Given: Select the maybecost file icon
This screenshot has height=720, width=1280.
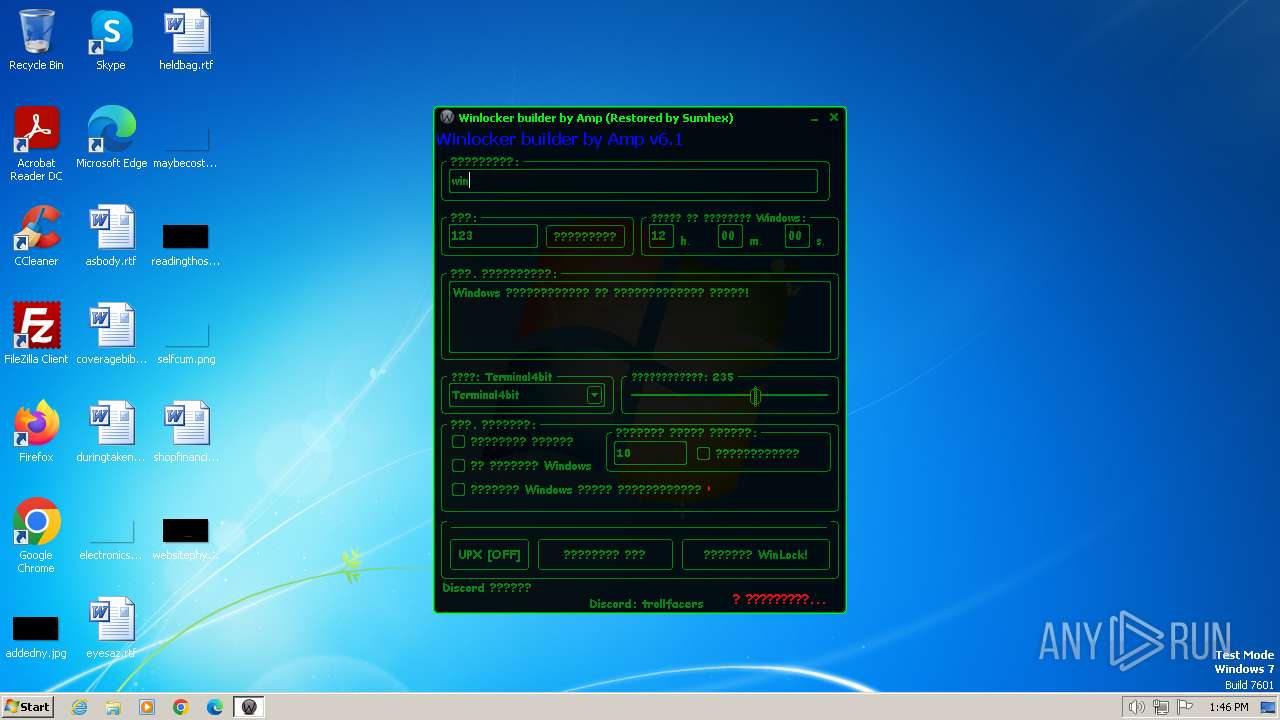Looking at the screenshot, I should click(186, 138).
